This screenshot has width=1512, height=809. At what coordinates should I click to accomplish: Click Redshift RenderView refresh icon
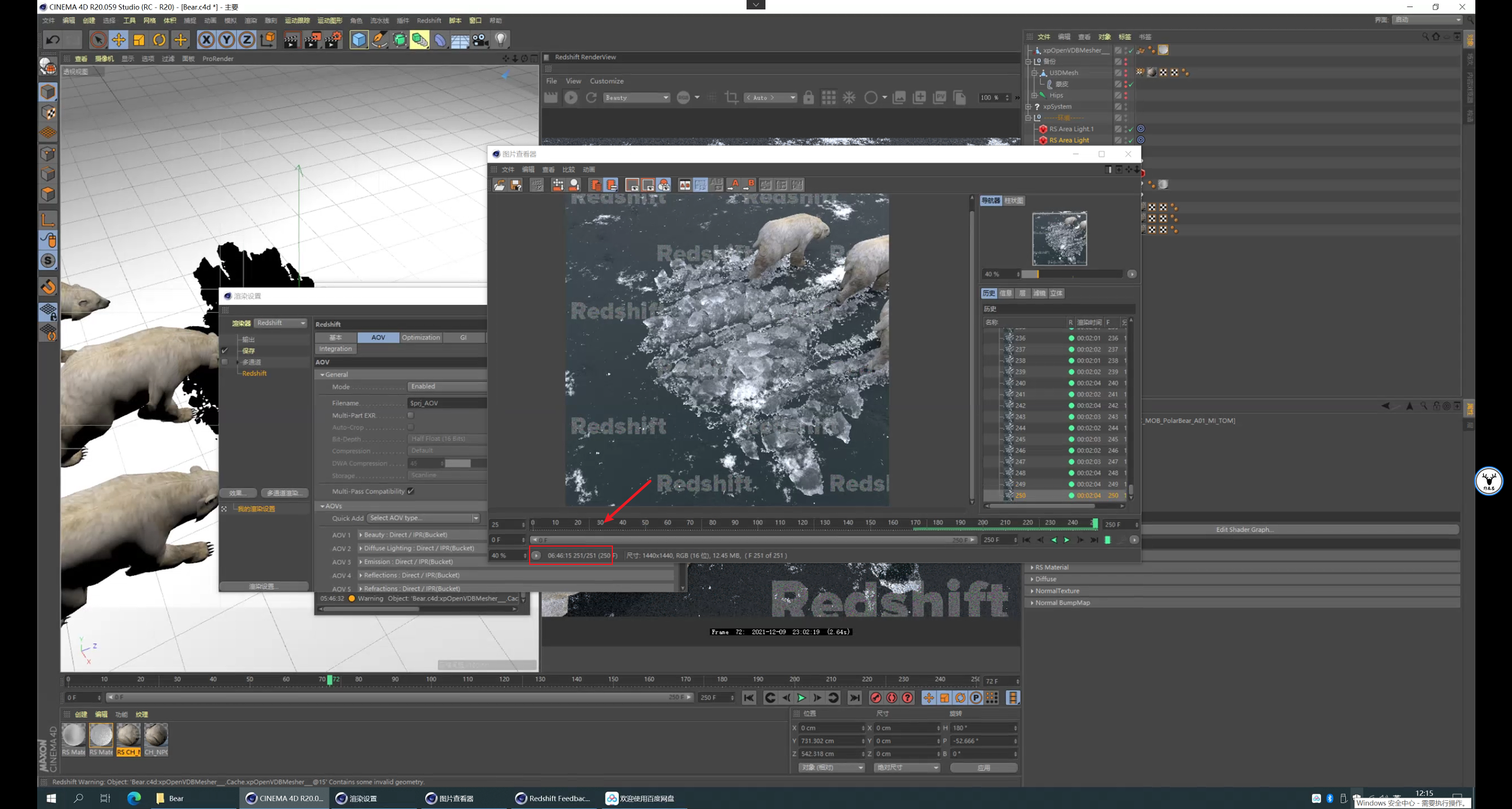(591, 98)
